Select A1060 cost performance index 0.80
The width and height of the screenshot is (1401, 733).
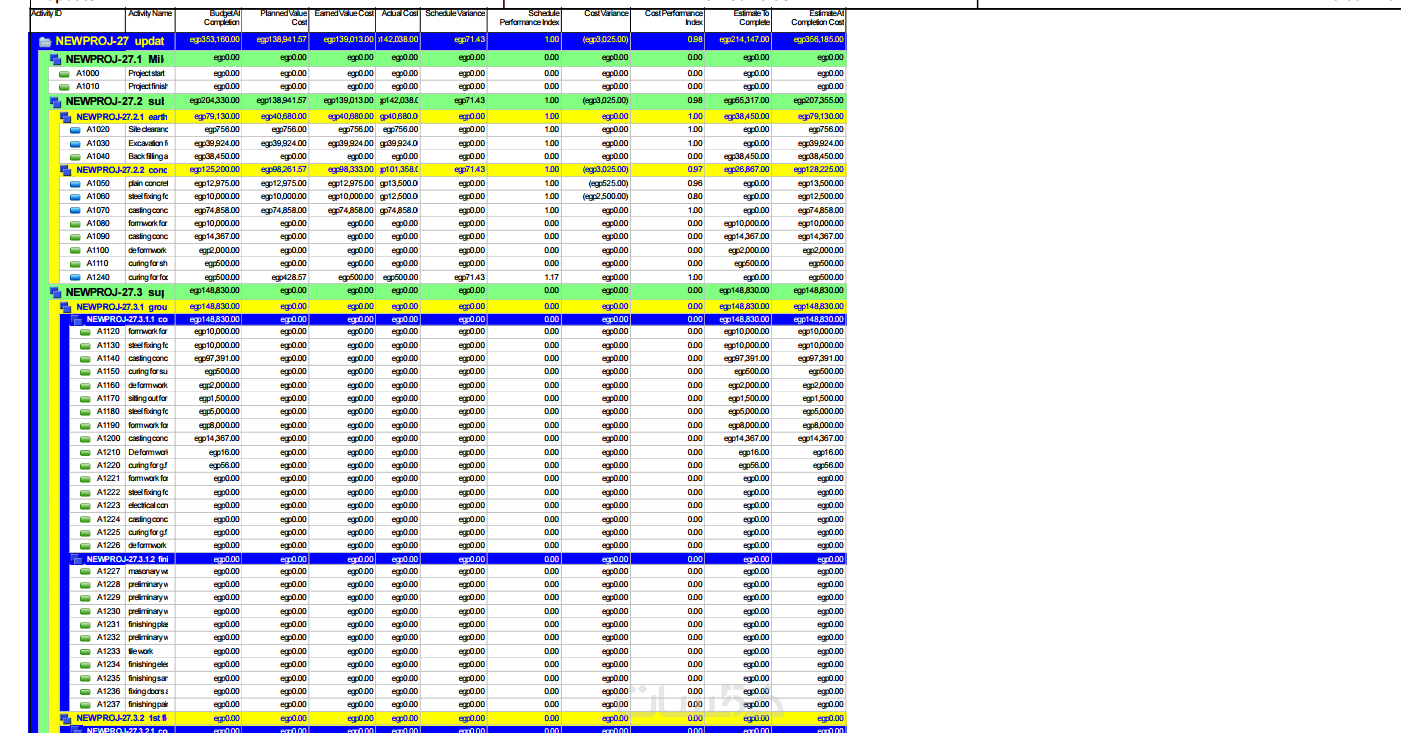click(695, 197)
